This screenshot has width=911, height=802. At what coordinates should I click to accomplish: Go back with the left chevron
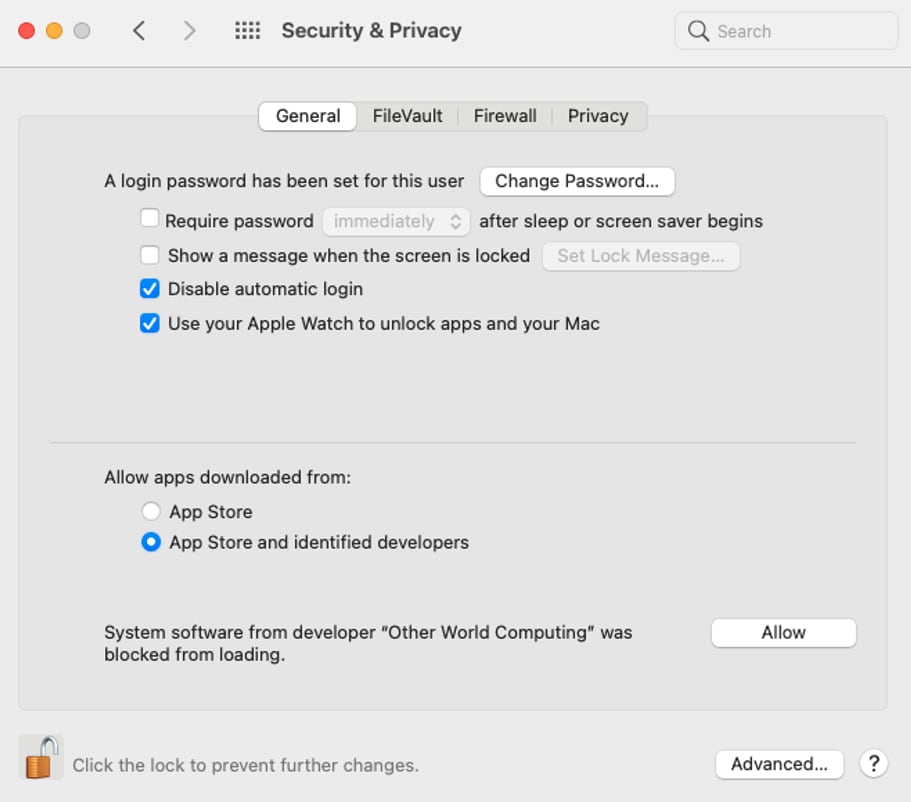point(139,31)
